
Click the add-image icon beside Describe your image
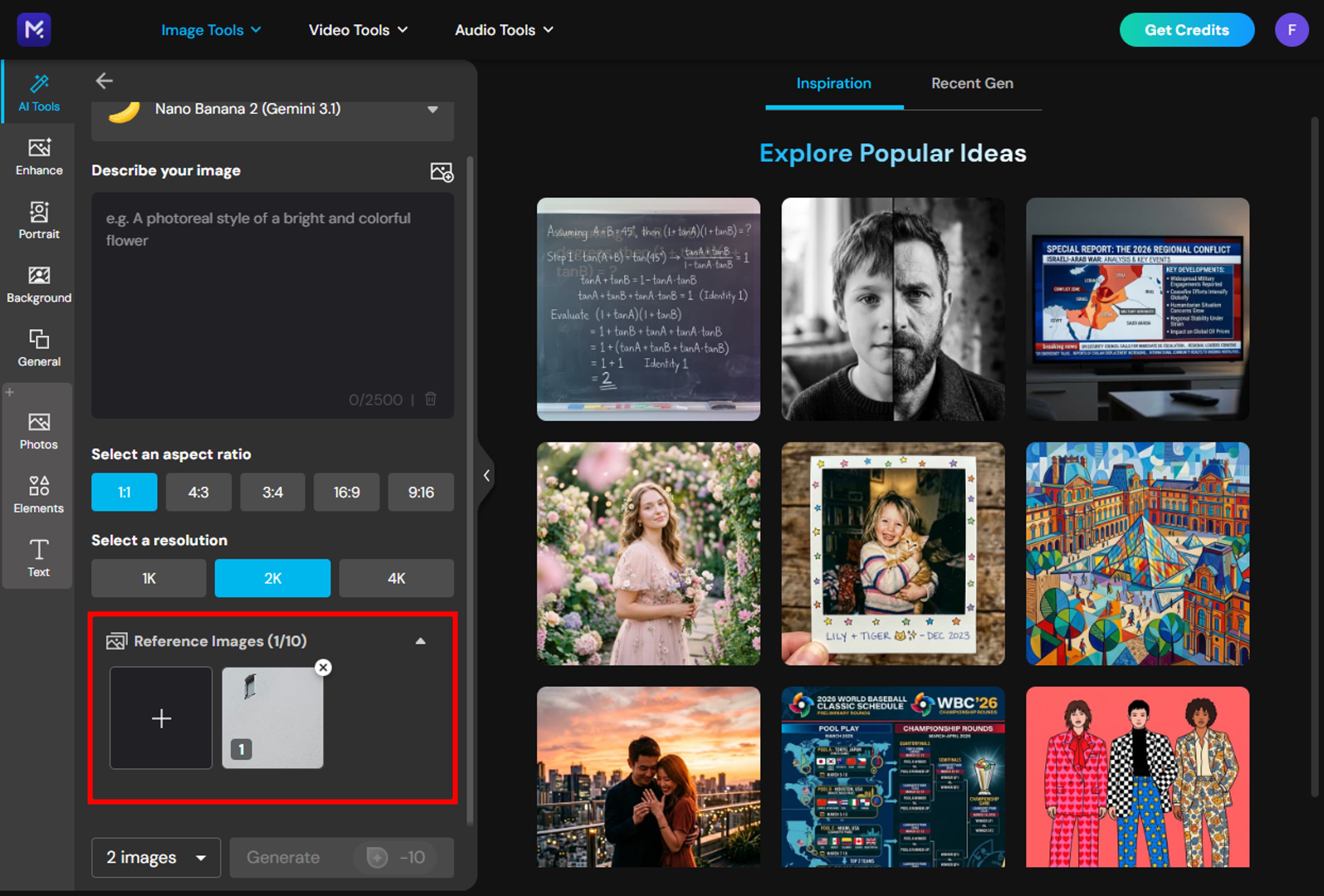442,171
